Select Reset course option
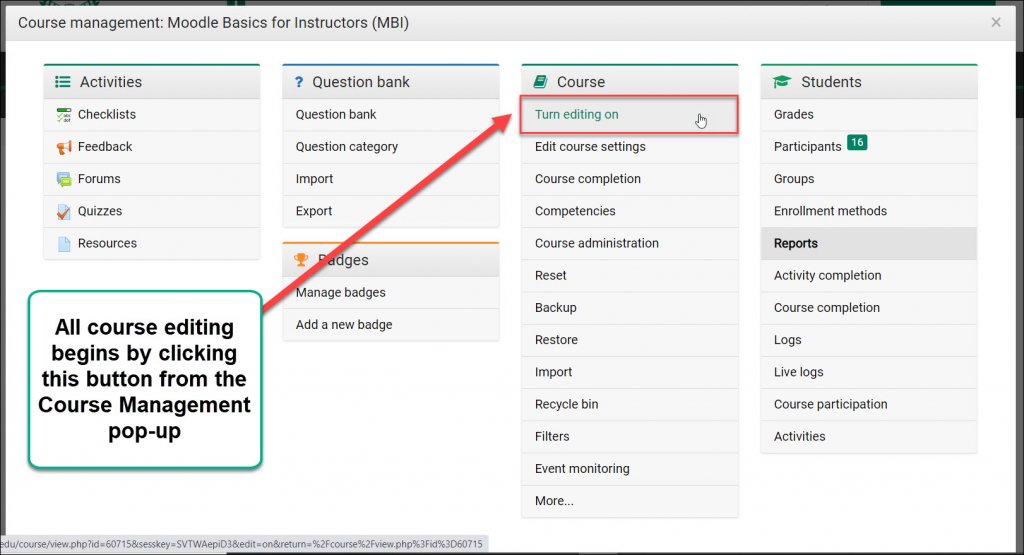This screenshot has width=1024, height=555. (551, 275)
